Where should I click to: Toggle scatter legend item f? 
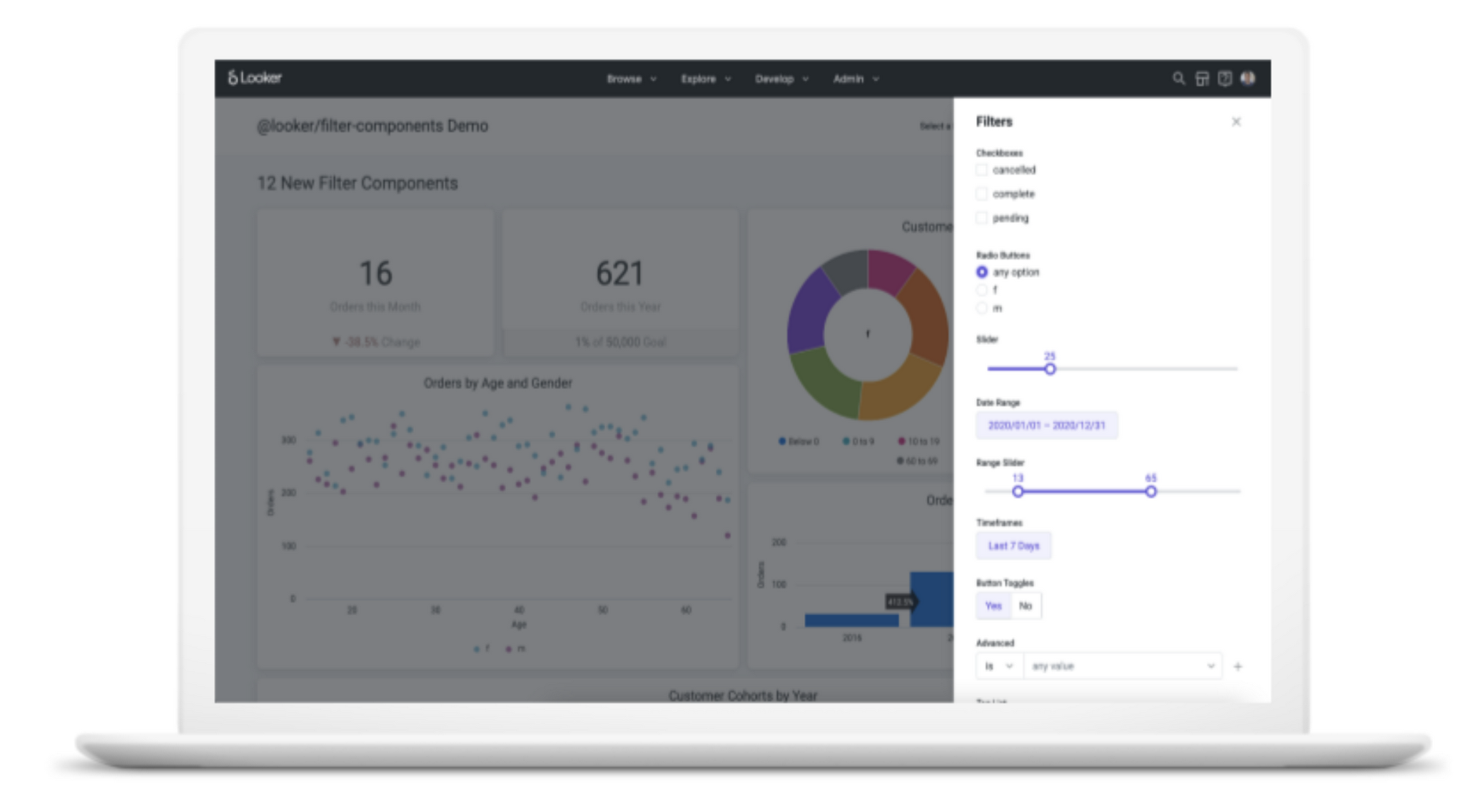[482, 648]
